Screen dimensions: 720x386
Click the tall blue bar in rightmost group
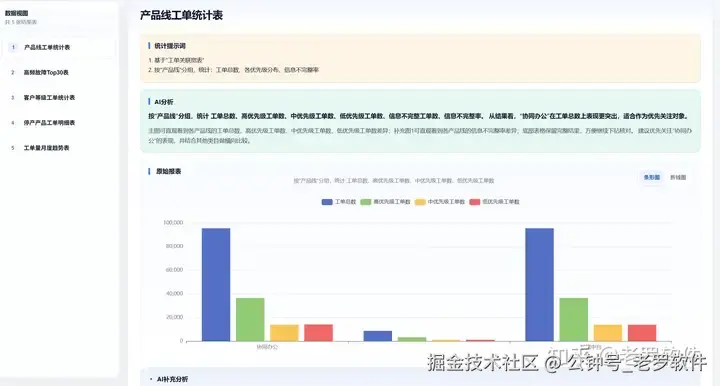540,285
